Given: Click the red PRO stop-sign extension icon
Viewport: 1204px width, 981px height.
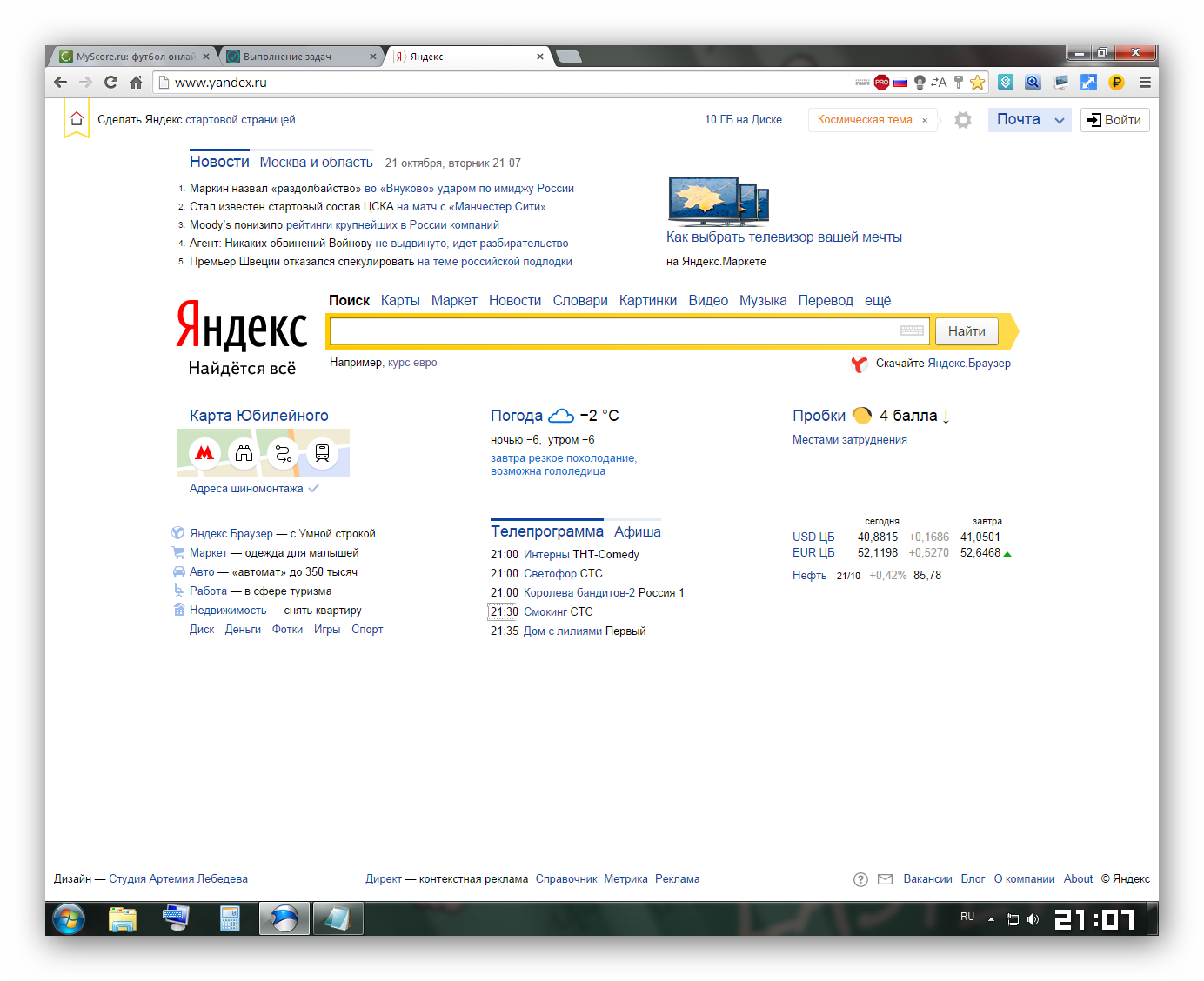Looking at the screenshot, I should [881, 82].
